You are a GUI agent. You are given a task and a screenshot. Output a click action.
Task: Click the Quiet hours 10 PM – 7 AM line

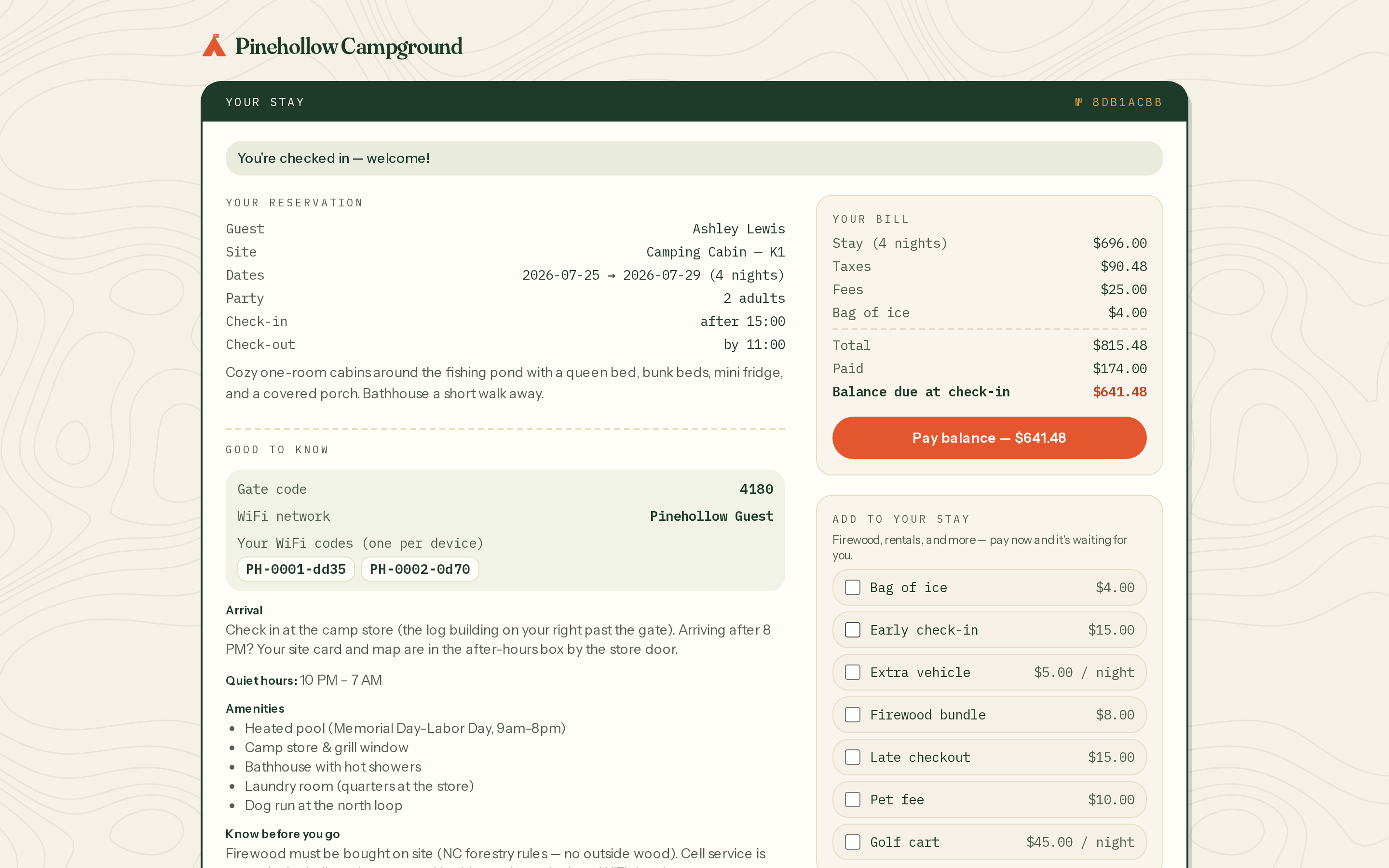pos(304,680)
